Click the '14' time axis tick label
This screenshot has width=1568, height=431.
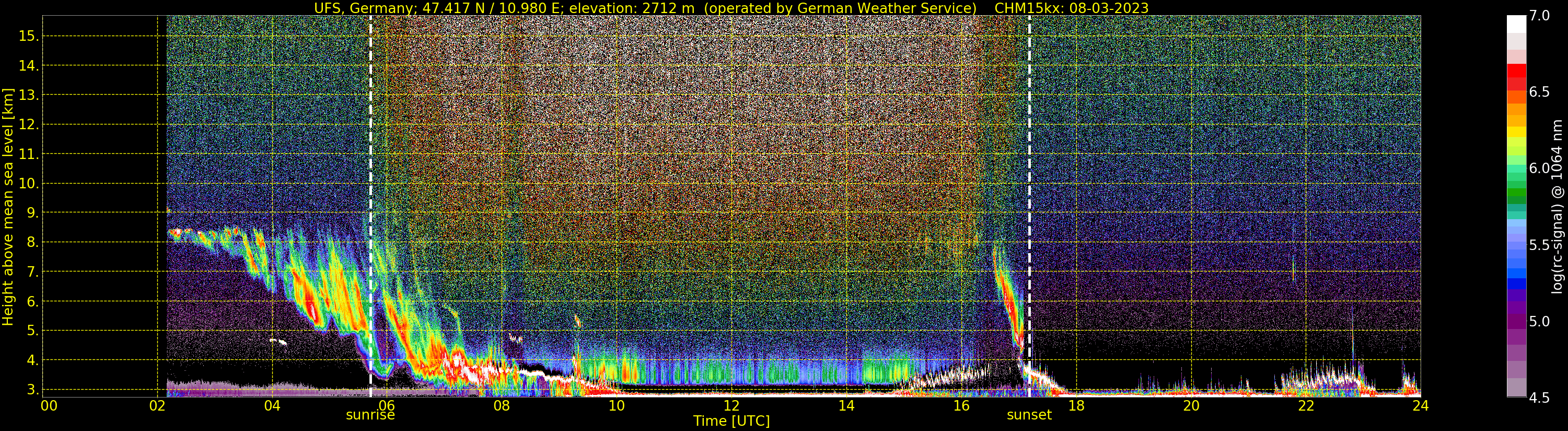[x=846, y=406]
